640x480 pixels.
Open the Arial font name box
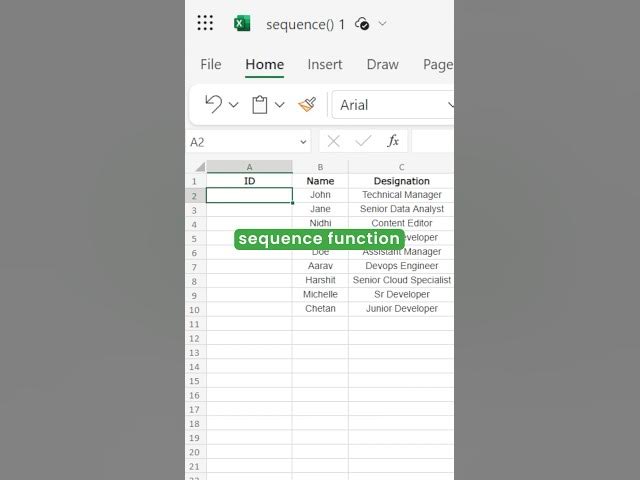(392, 105)
